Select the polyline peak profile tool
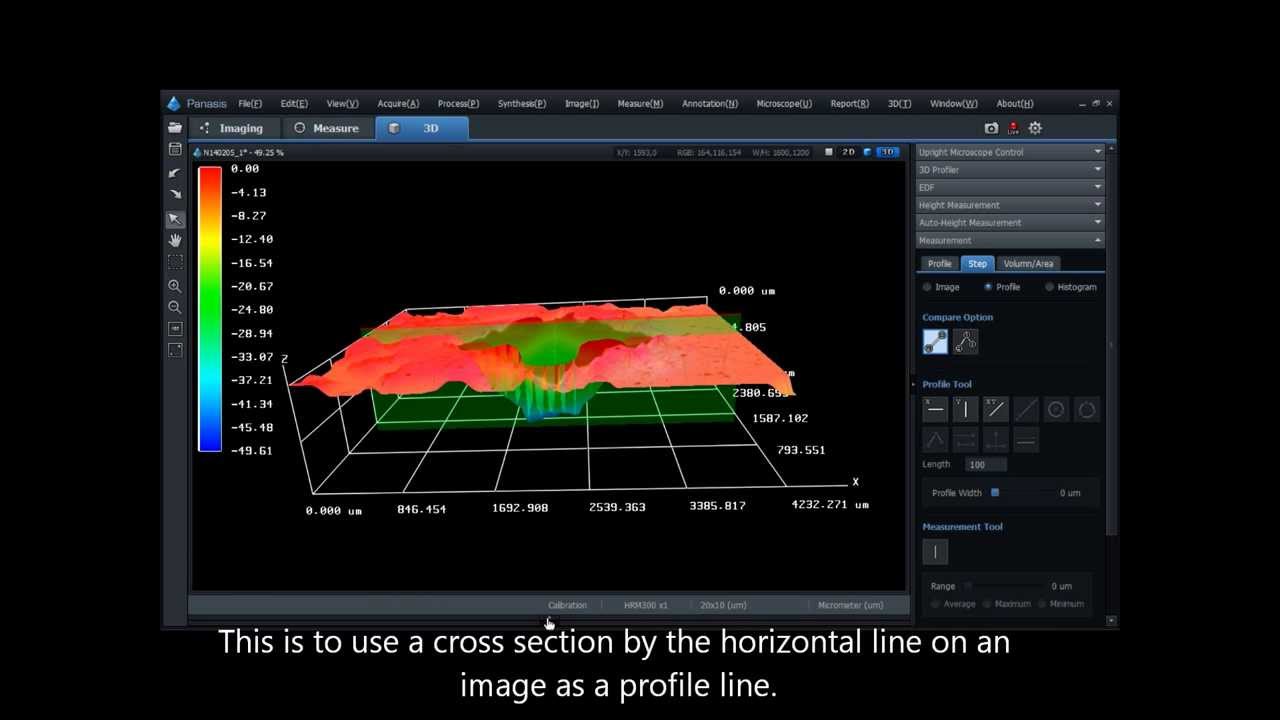The image size is (1280, 720). [935, 440]
